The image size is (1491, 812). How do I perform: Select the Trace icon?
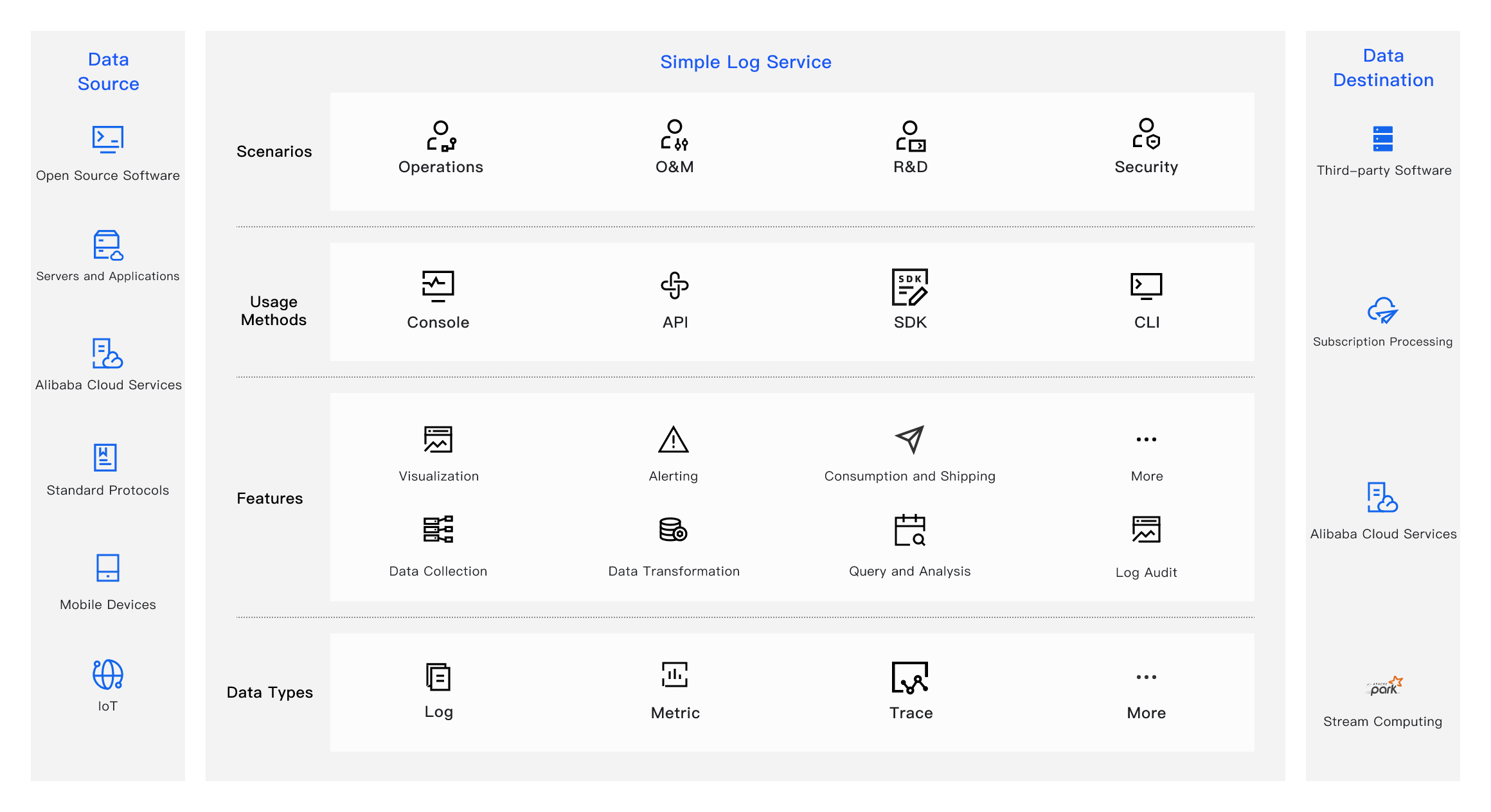[910, 678]
